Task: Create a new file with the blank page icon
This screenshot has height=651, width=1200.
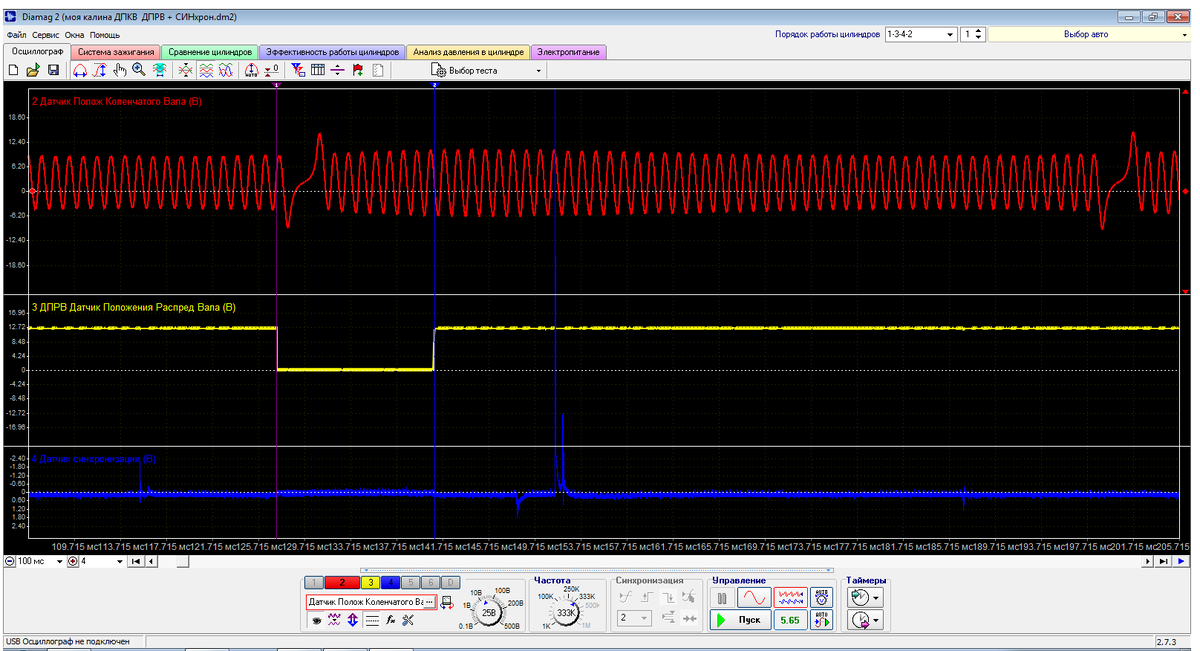Action: tap(13, 70)
